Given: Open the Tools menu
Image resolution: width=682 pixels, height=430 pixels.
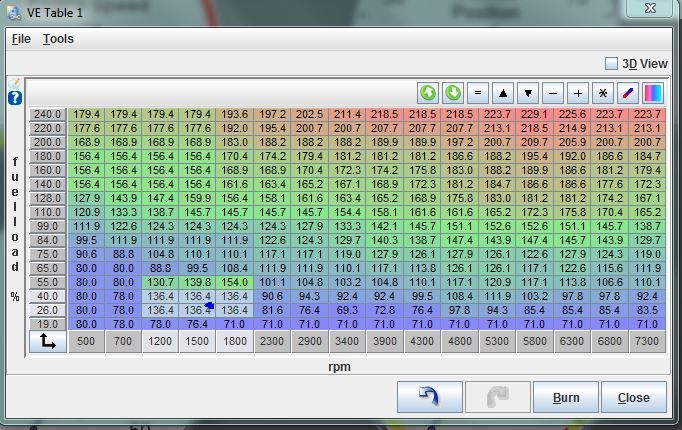Looking at the screenshot, I should point(58,39).
